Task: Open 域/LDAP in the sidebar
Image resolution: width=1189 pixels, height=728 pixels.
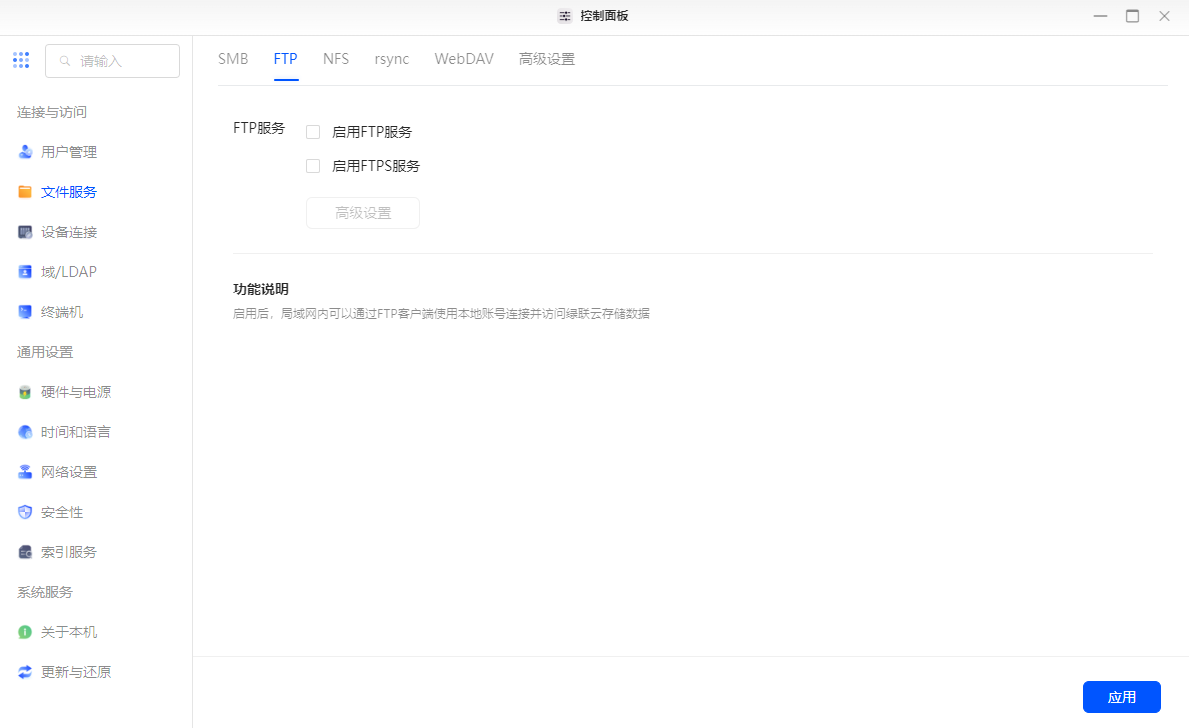Action: point(69,271)
